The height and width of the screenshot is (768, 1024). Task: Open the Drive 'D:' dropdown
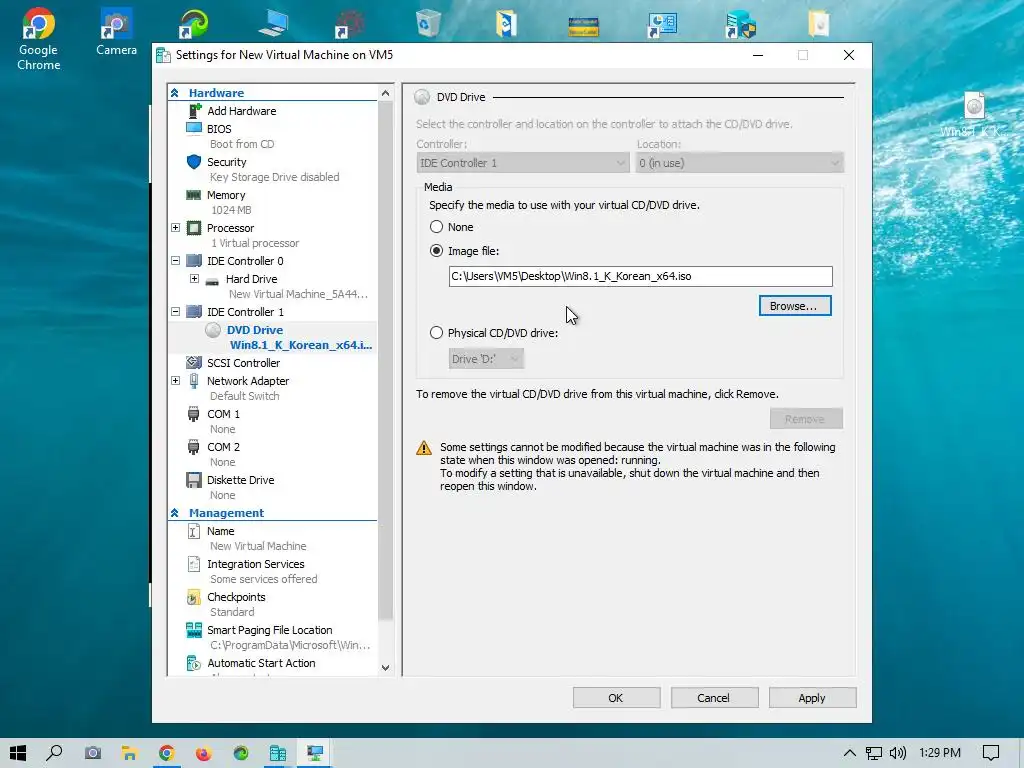point(486,359)
